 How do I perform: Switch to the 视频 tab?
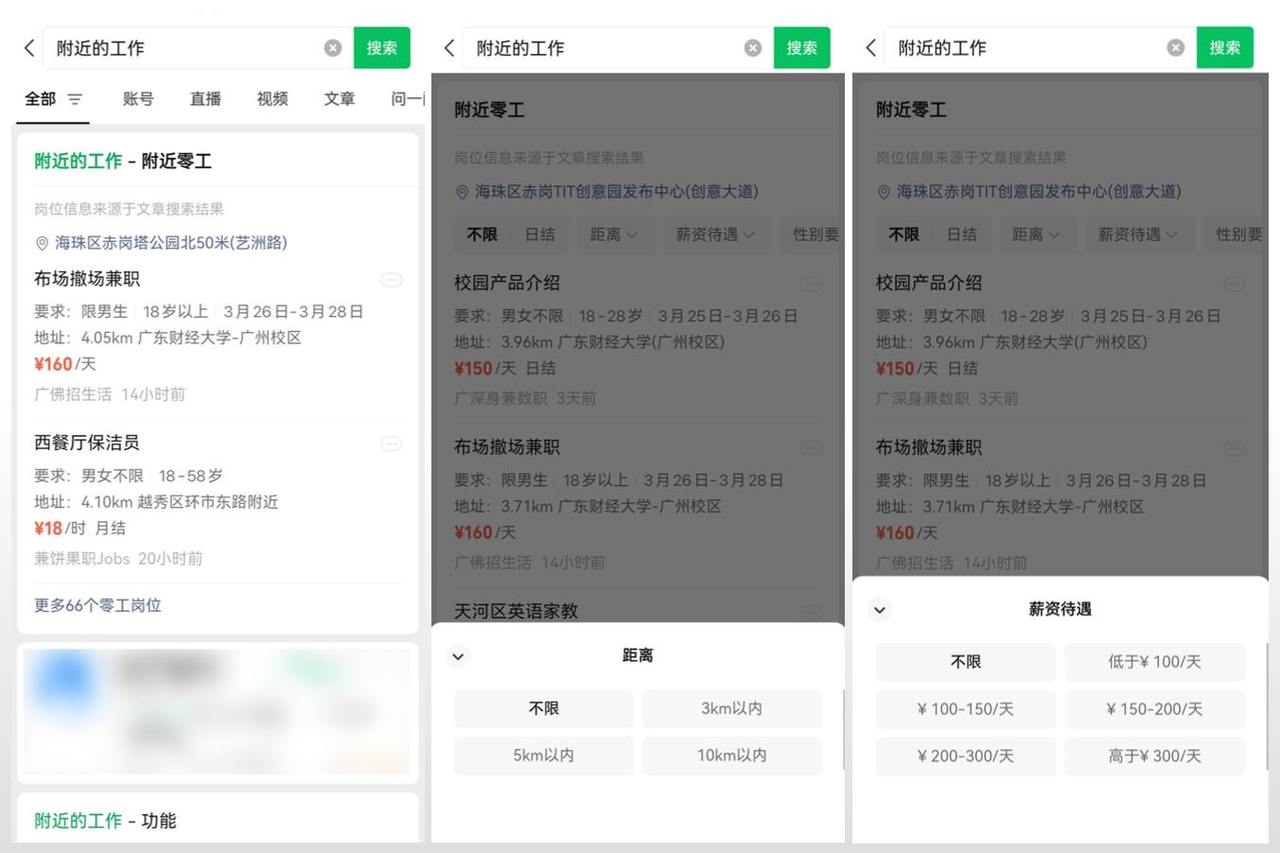click(272, 99)
